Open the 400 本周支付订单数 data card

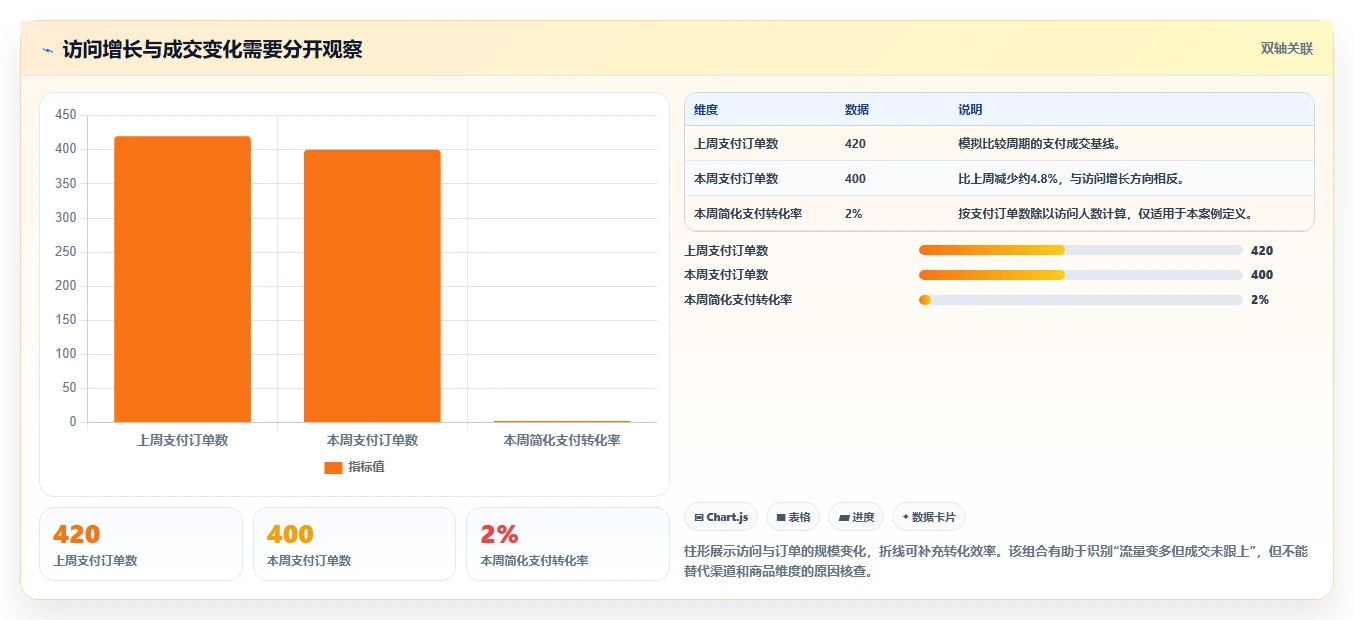click(354, 544)
